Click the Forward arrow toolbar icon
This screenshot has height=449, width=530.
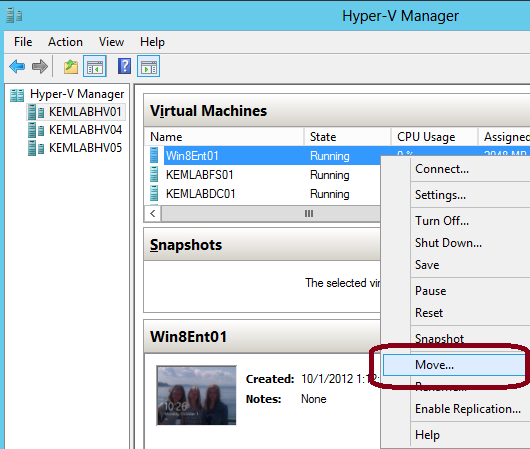[40, 66]
